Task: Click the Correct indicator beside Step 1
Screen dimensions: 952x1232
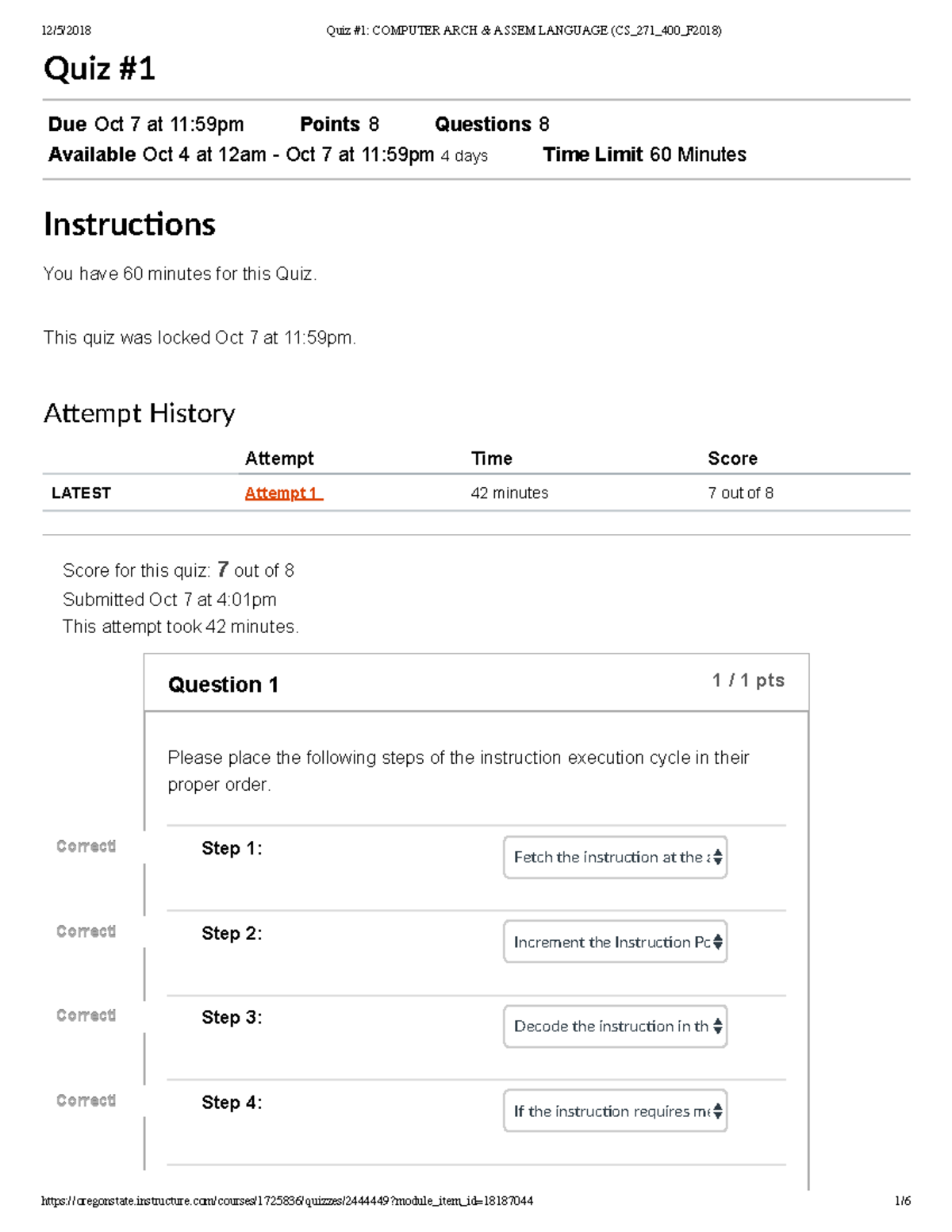Action: click(86, 846)
